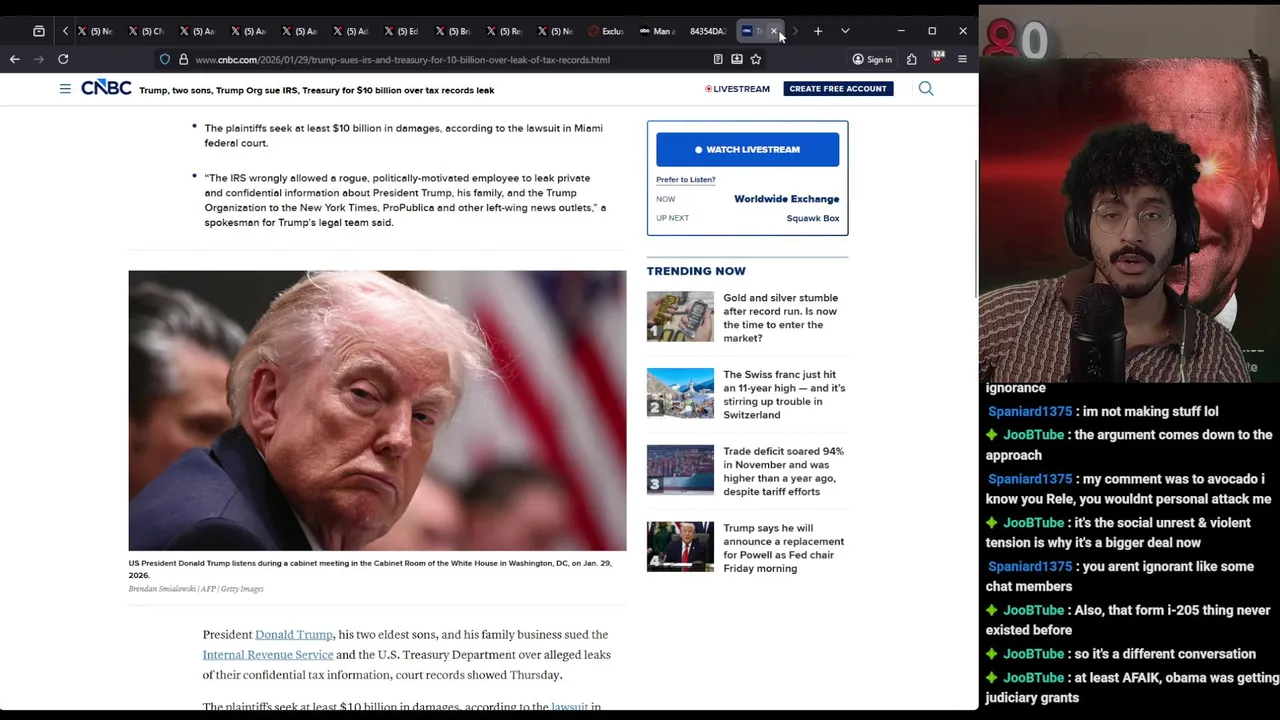Click JooBTube 'form i-205' chat message
The image size is (1280, 720).
pos(1128,620)
